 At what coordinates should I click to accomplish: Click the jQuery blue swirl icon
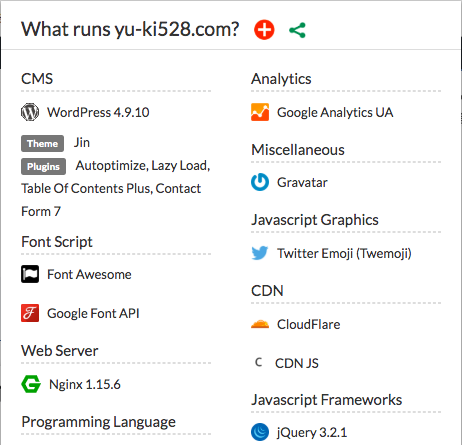(x=260, y=432)
